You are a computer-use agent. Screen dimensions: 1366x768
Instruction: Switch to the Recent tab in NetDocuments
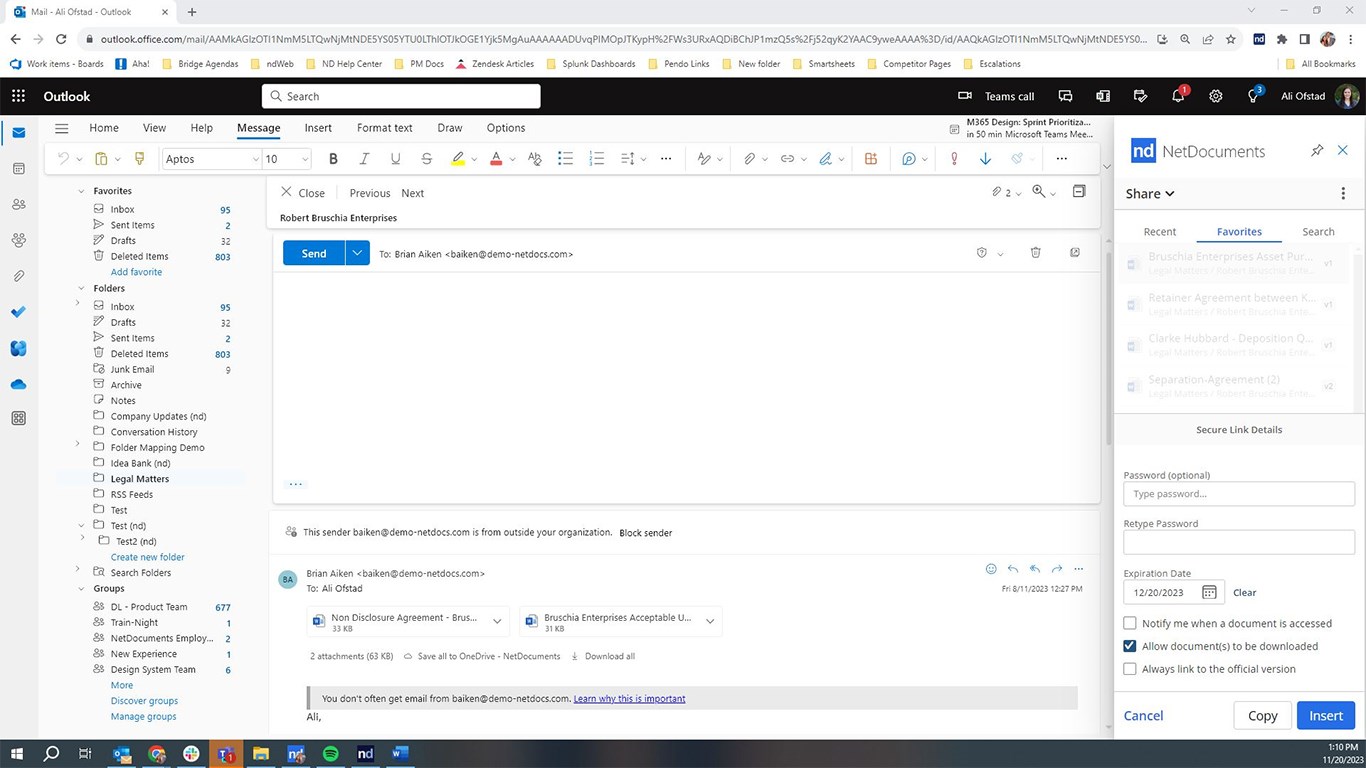[x=1160, y=231]
